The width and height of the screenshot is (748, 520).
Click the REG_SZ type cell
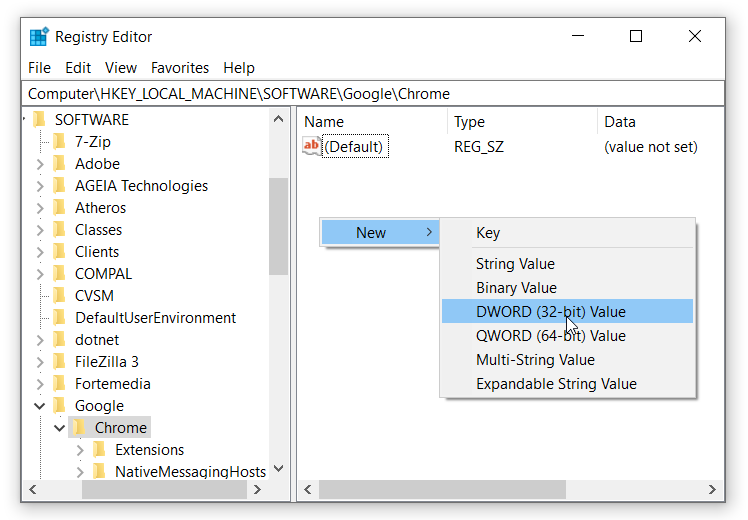478,146
